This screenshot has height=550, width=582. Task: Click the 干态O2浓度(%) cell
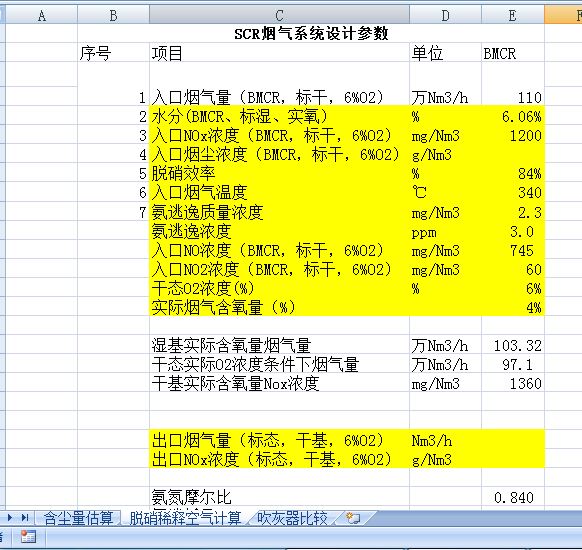(279, 288)
